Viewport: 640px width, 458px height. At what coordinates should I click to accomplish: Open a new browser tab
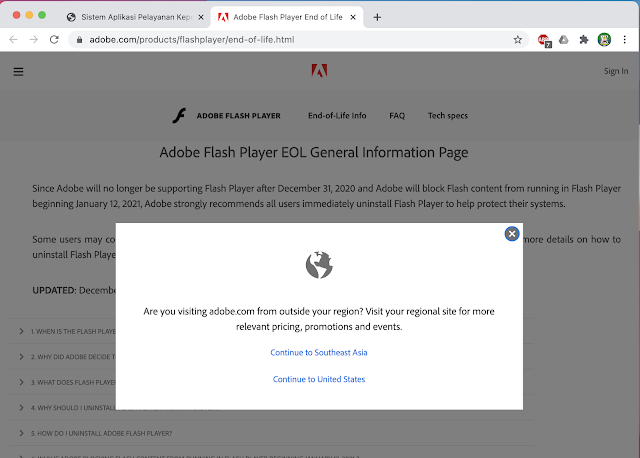[377, 17]
